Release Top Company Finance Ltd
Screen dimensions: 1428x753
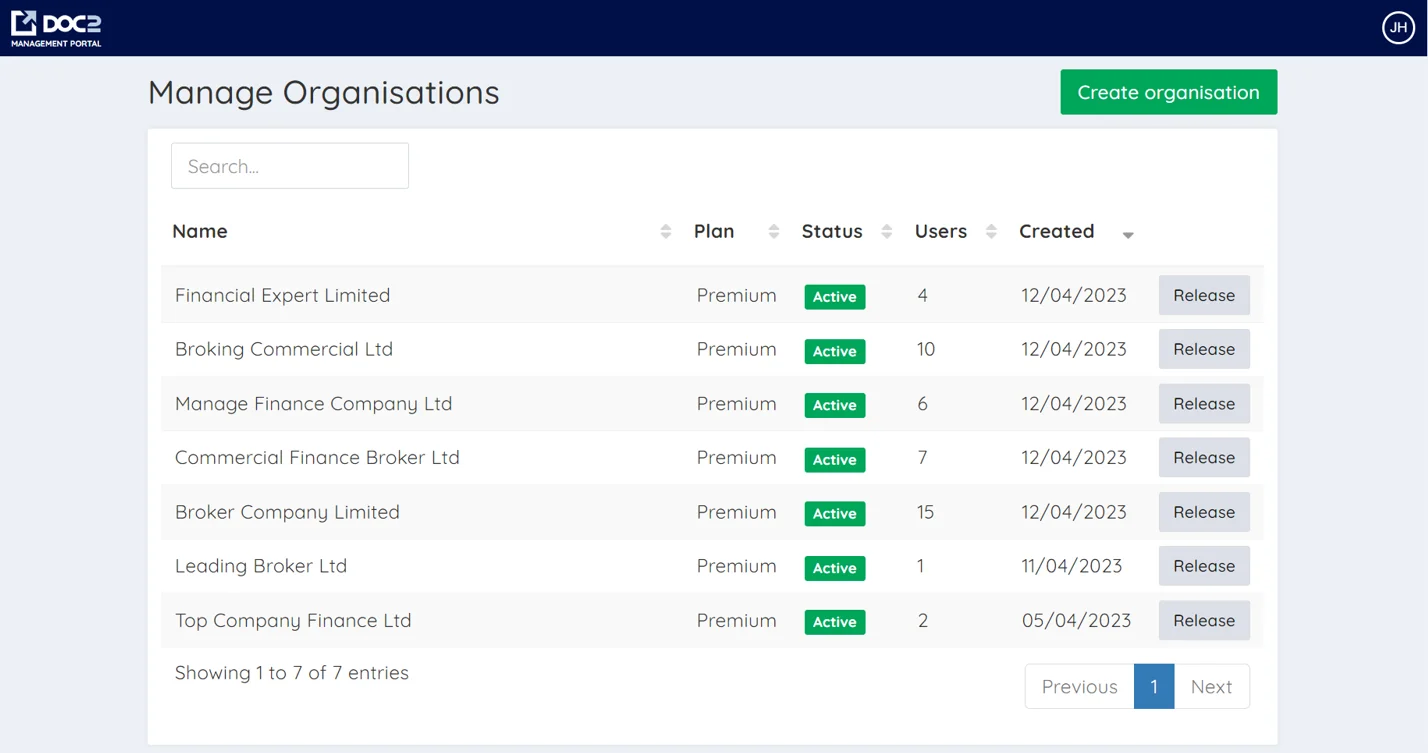[1204, 620]
